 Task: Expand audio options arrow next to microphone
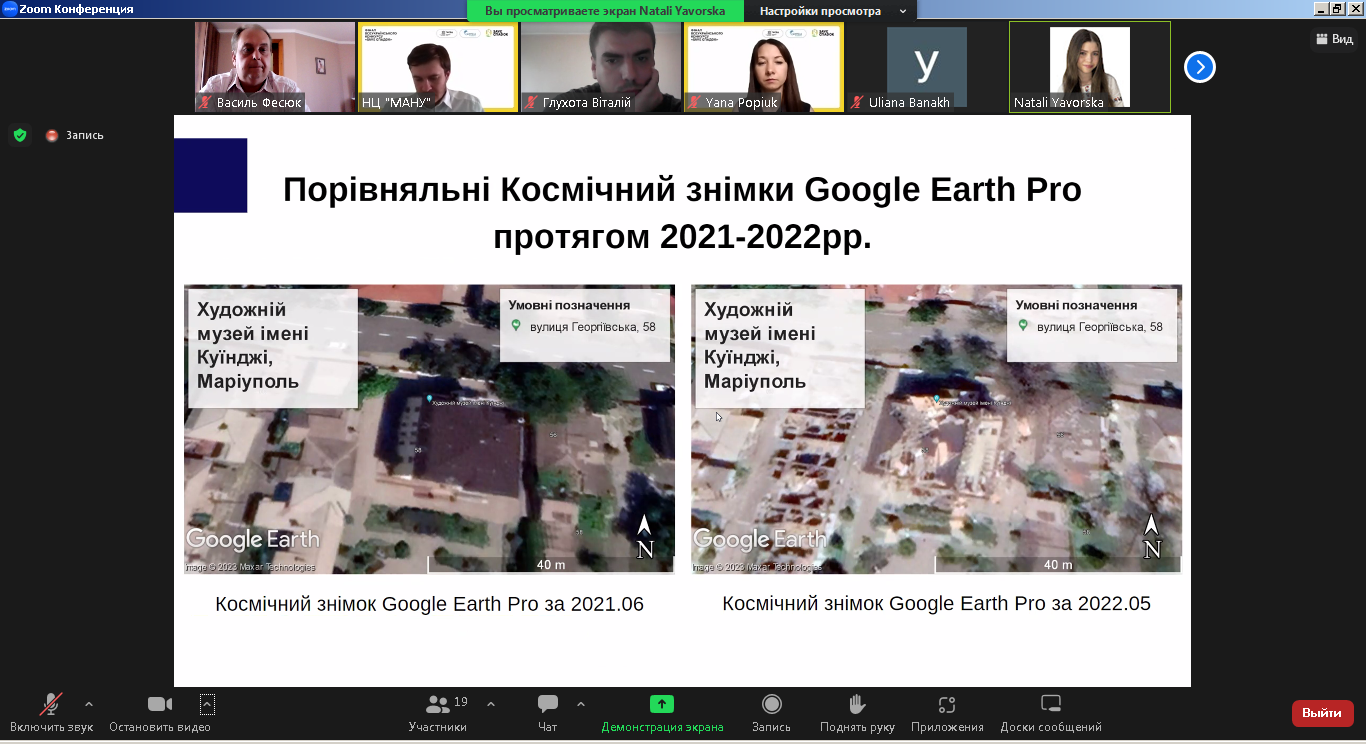(x=89, y=704)
